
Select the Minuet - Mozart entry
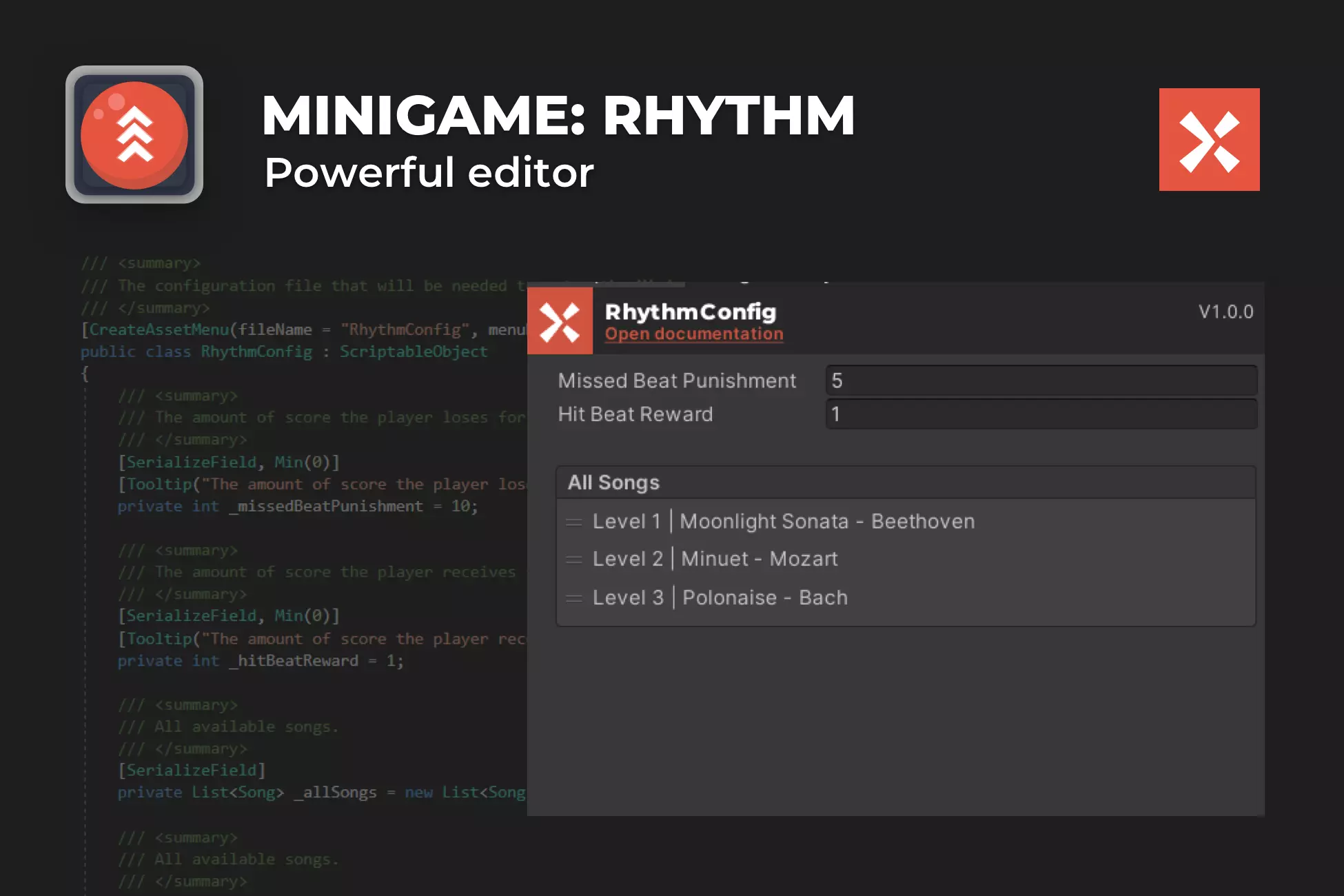click(x=759, y=559)
